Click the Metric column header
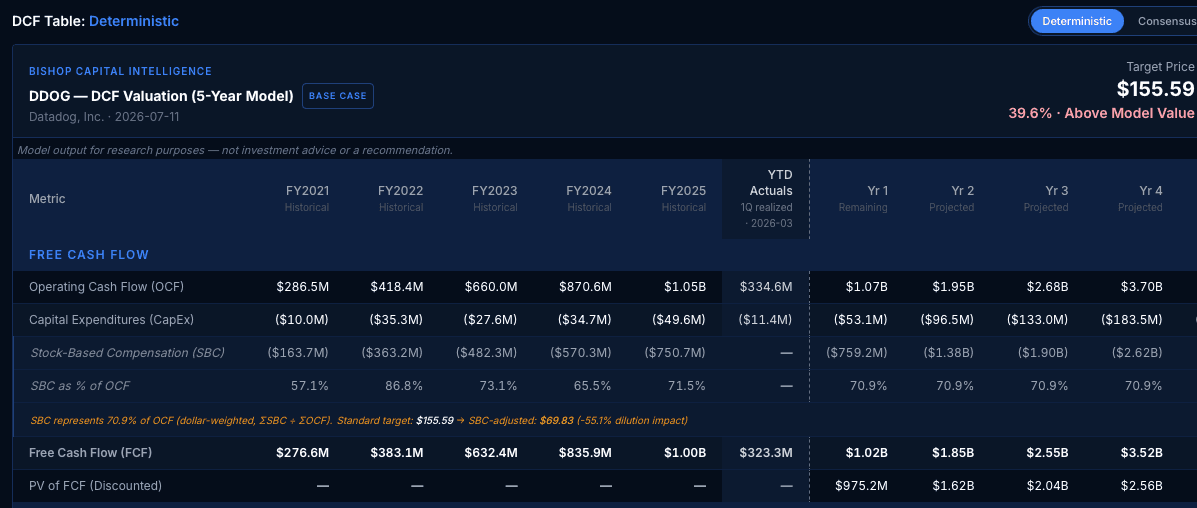This screenshot has height=508, width=1197. click(47, 199)
